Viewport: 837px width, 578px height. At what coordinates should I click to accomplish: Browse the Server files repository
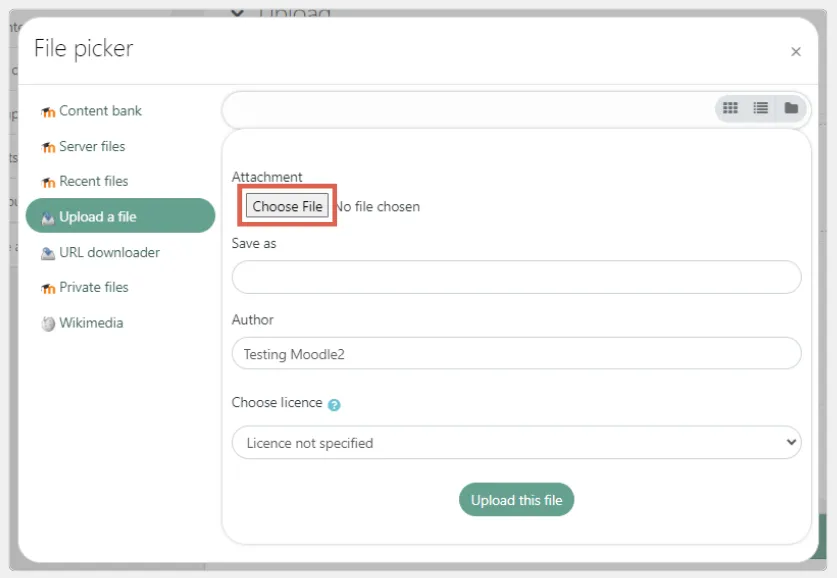92,146
